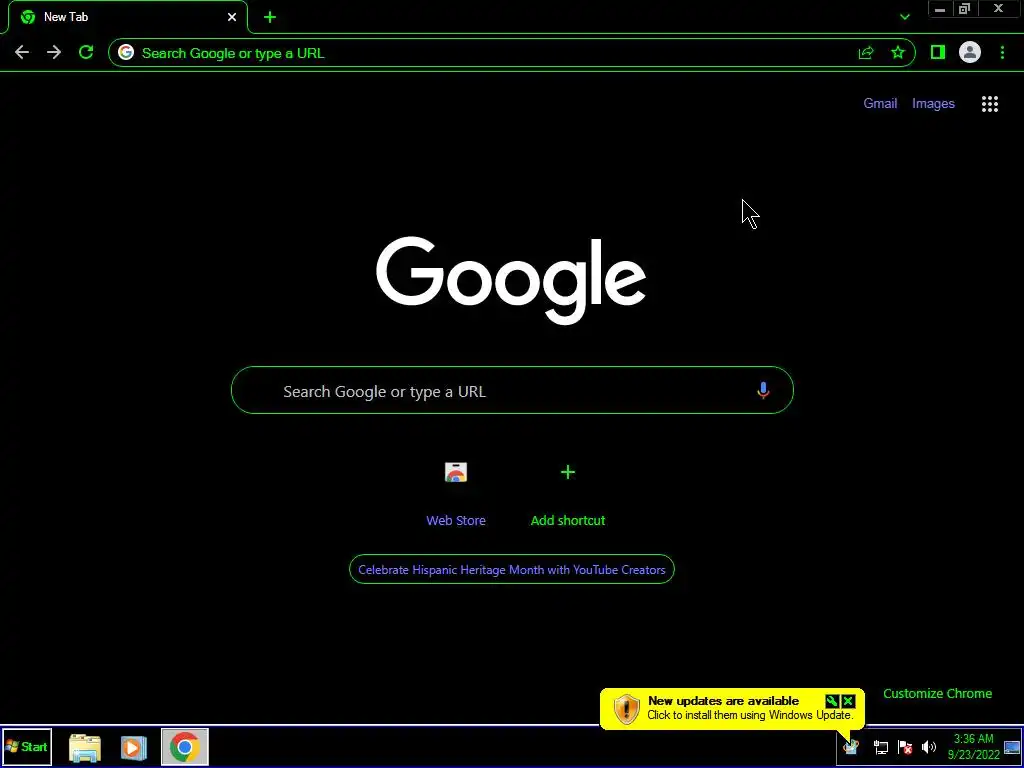Open Windows Update tray icon
The height and width of the screenshot is (768, 1024).
851,746
